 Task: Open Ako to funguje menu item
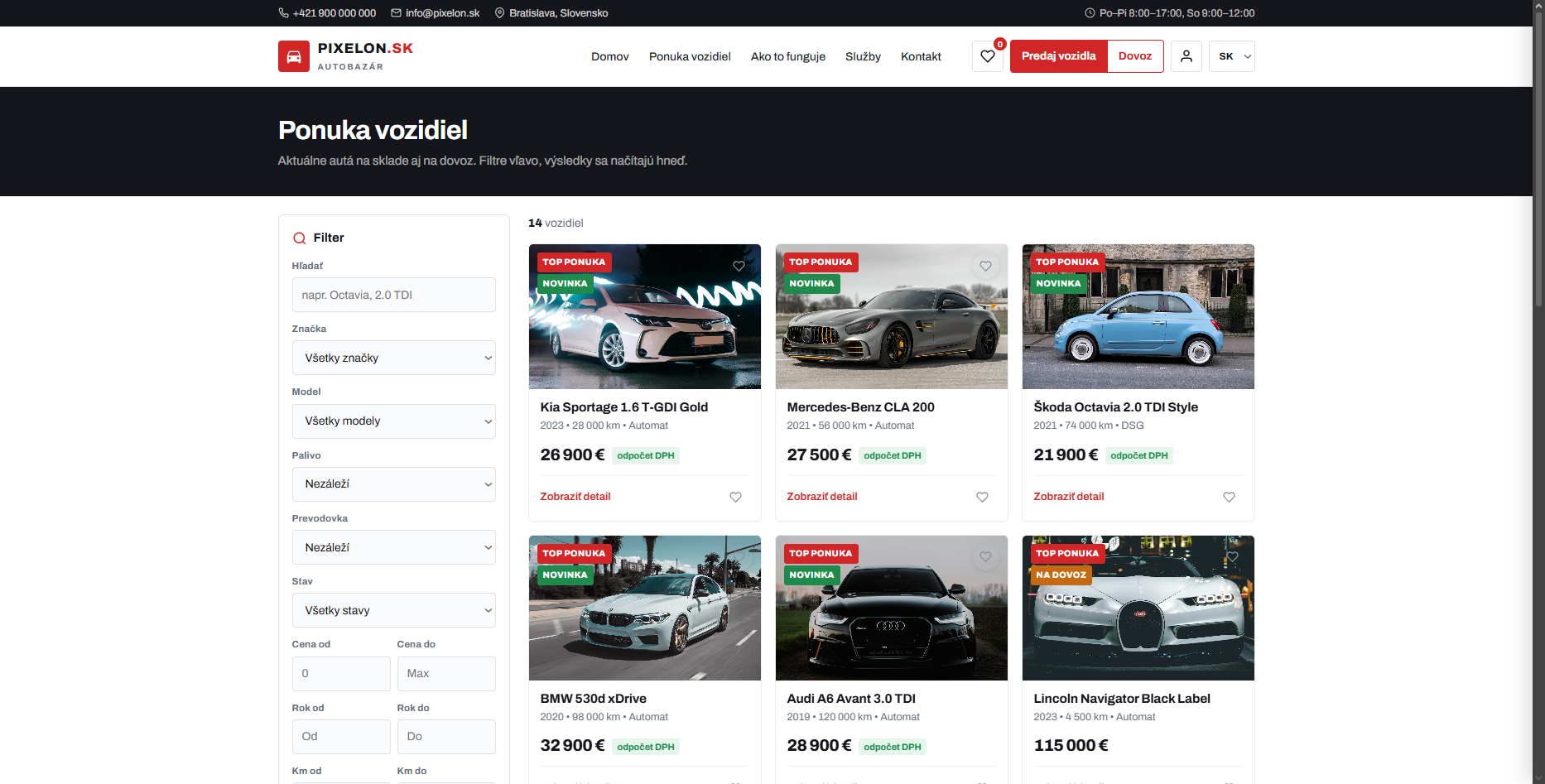[x=788, y=56]
